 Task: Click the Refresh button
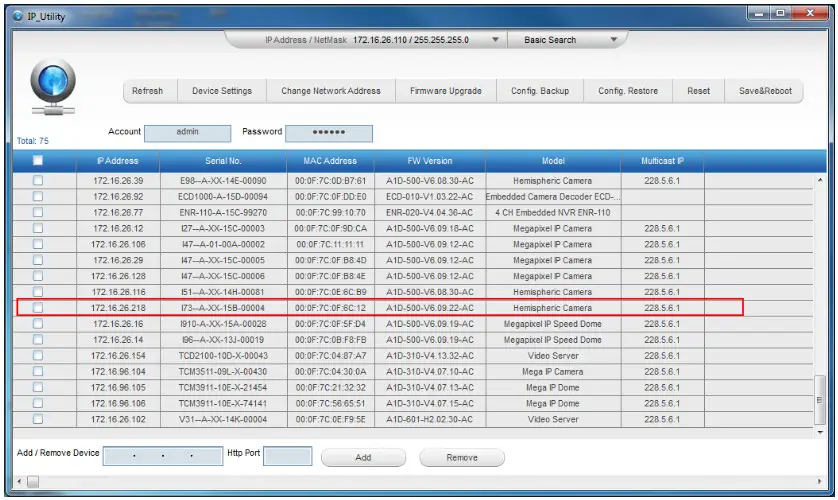coord(148,91)
